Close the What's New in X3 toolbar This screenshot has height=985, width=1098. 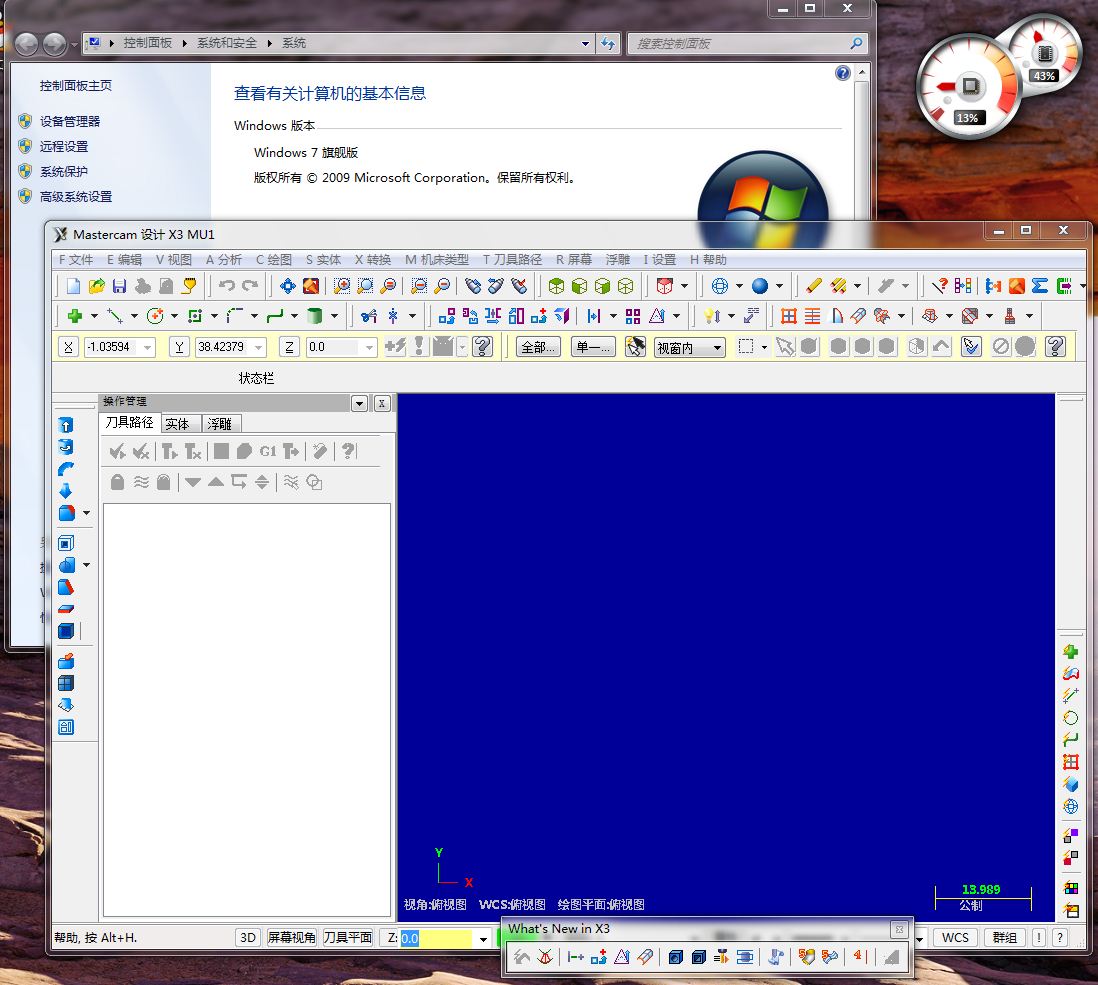[899, 929]
